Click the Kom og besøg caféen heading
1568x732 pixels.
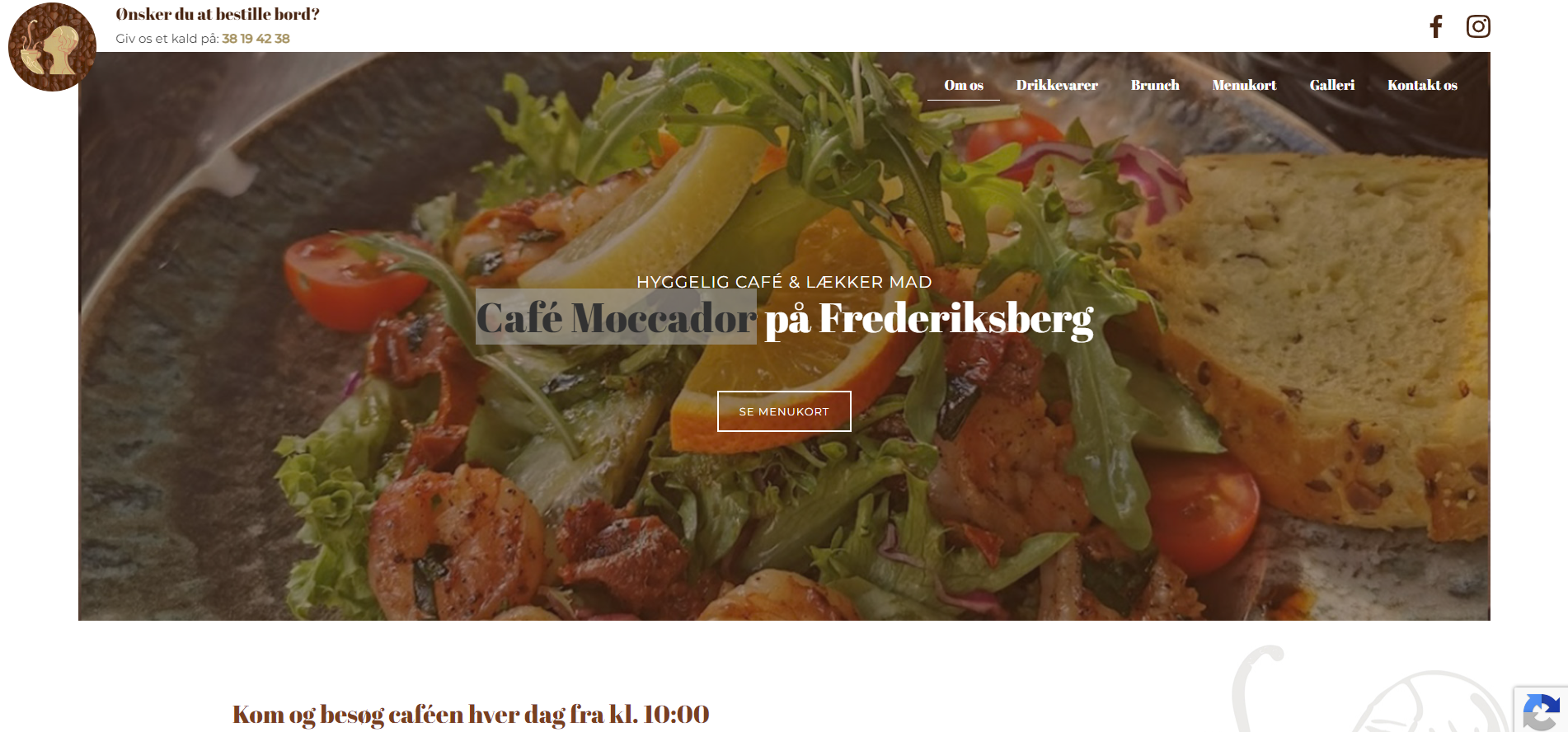tap(471, 714)
